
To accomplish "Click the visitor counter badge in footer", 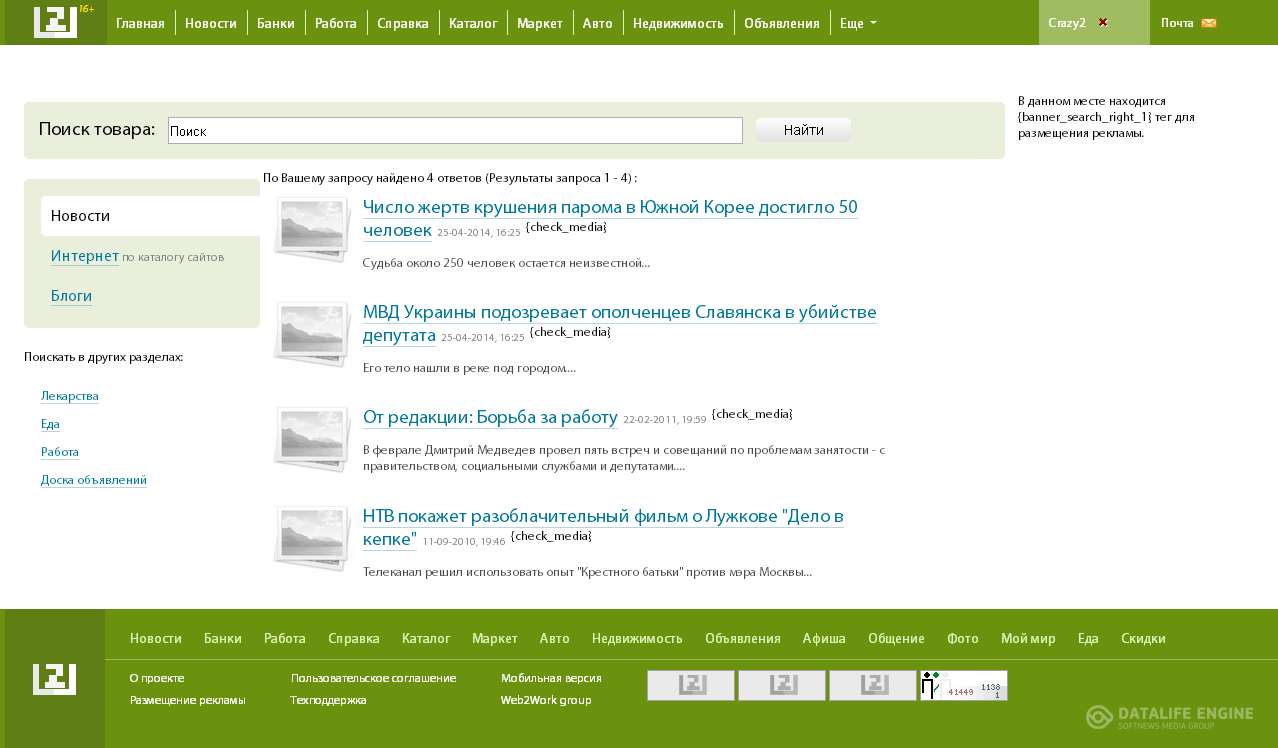I will coord(963,686).
